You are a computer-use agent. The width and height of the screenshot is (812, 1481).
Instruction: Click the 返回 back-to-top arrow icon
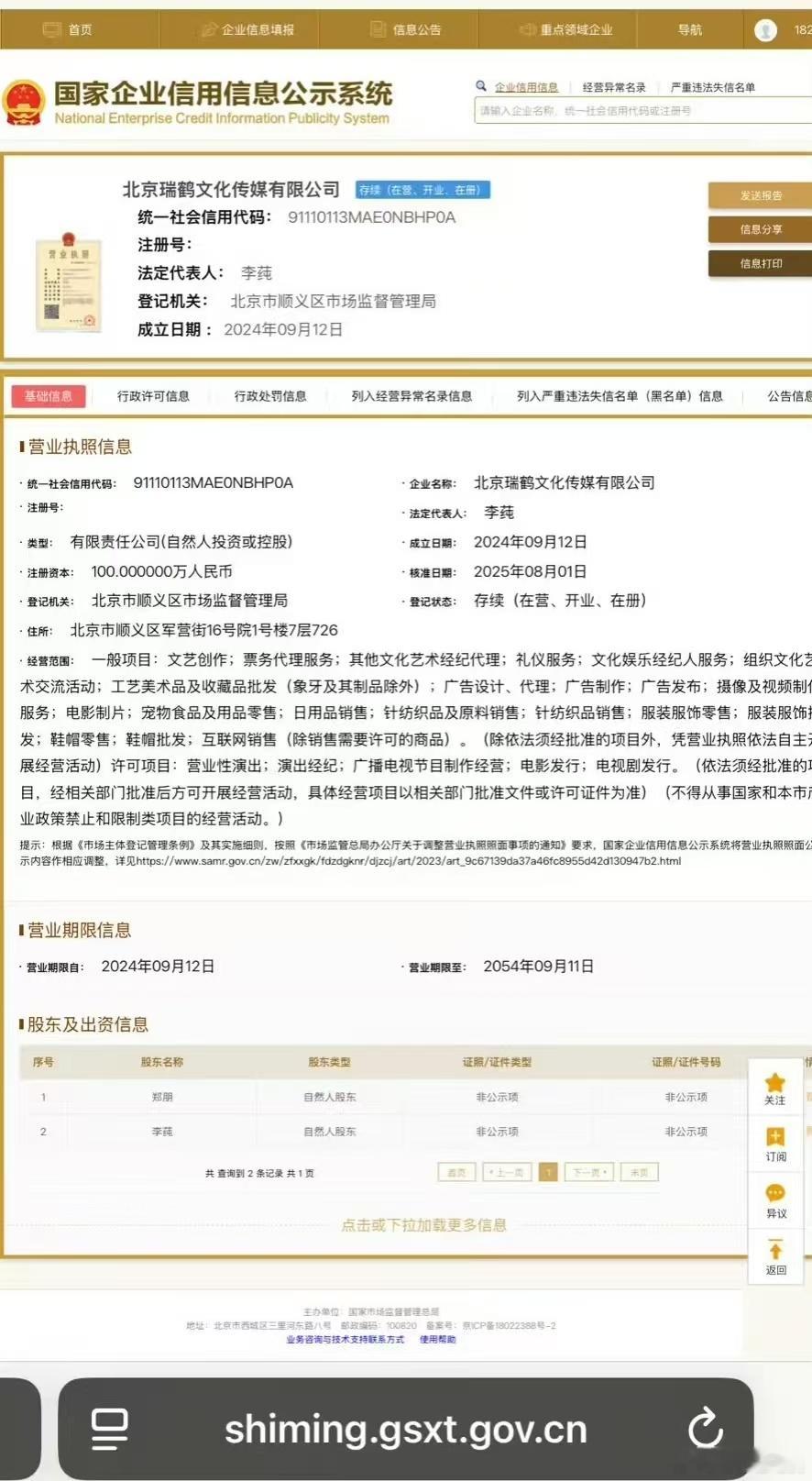[775, 1250]
